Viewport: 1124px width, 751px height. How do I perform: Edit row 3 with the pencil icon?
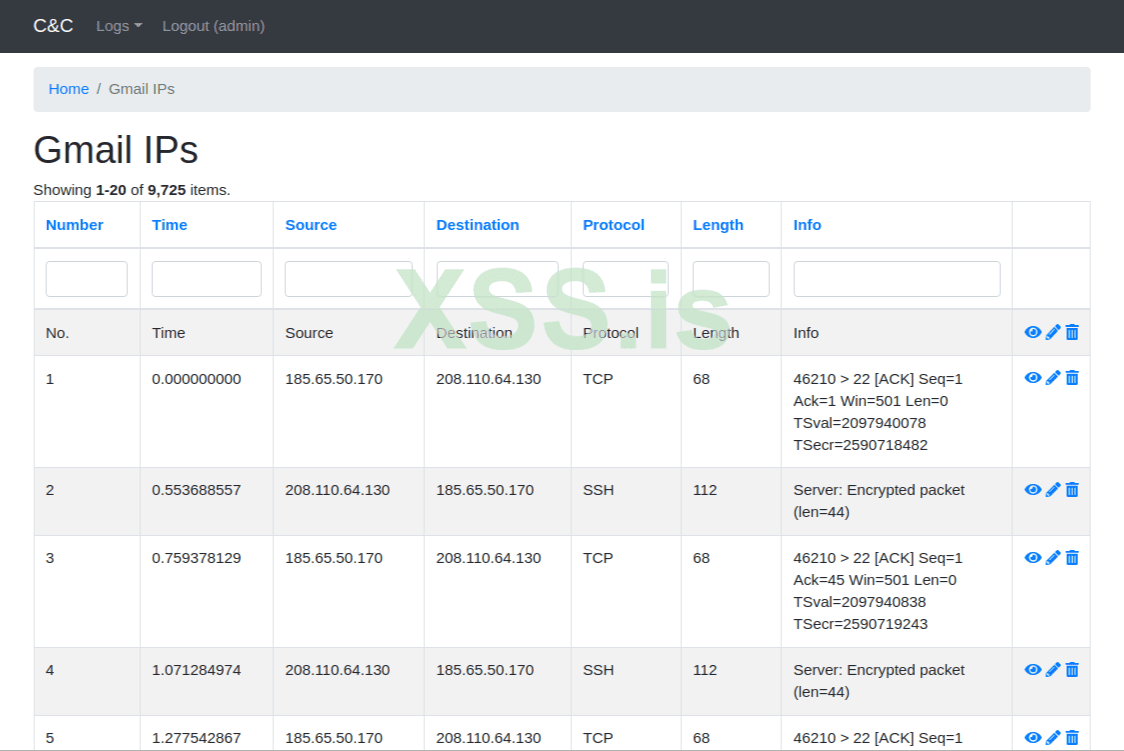(1053, 557)
